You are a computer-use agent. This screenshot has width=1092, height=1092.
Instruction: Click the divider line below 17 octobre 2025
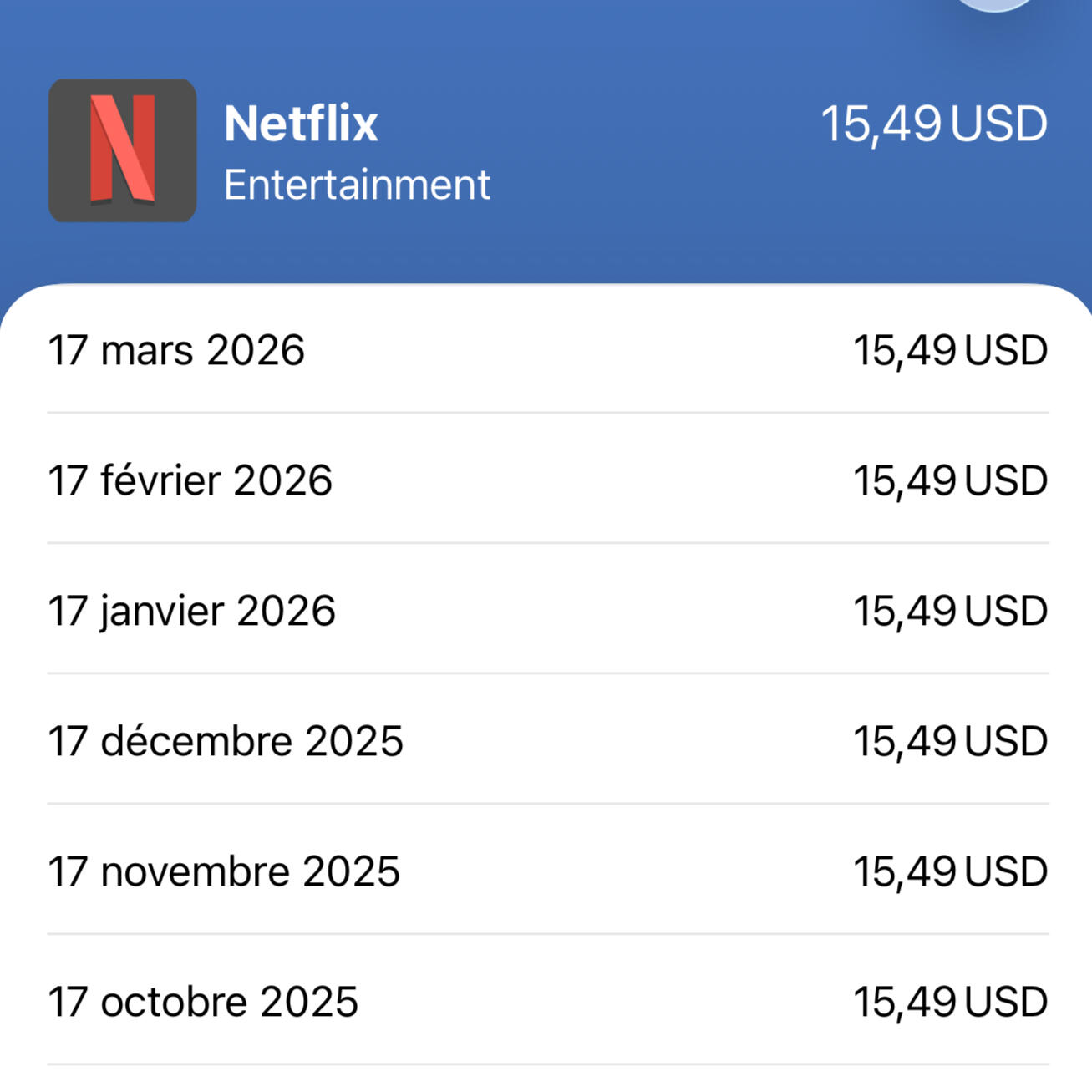[547, 1064]
